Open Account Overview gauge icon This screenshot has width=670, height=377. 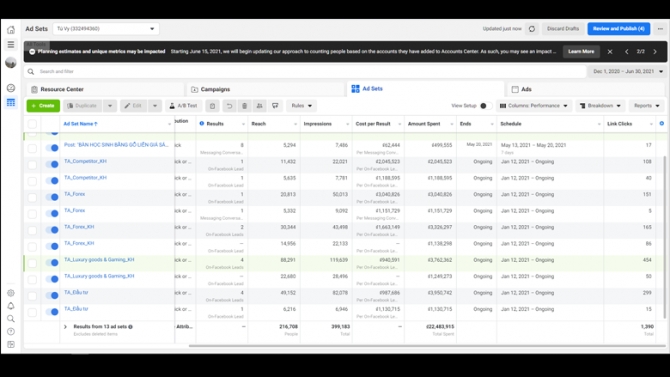(11, 88)
